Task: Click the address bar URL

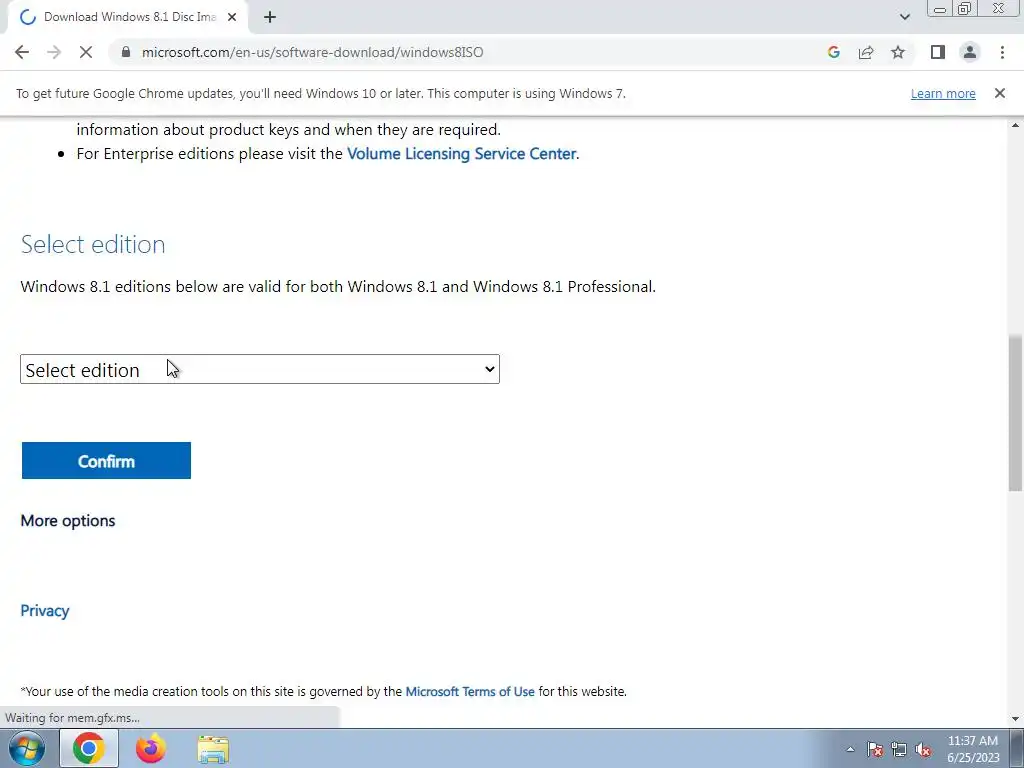Action: [x=313, y=52]
